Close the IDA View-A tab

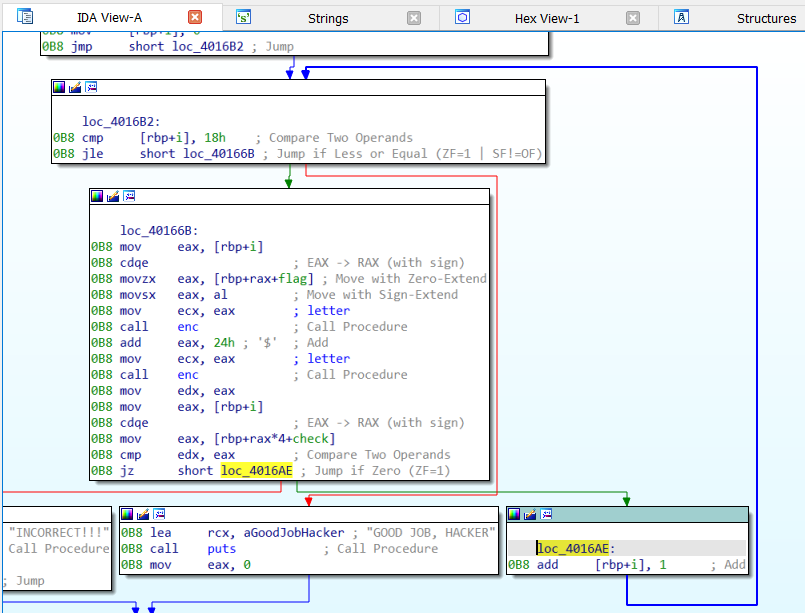[x=195, y=18]
